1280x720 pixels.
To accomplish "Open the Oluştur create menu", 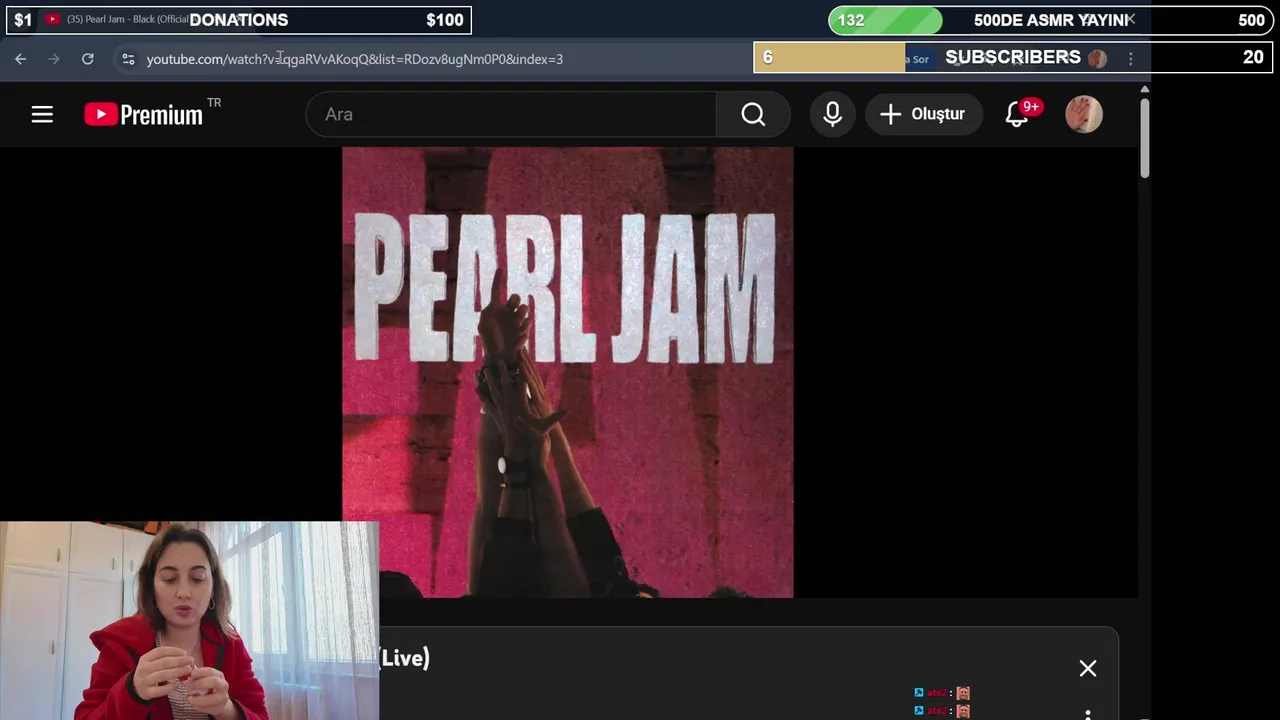I will pyautogui.click(x=922, y=114).
